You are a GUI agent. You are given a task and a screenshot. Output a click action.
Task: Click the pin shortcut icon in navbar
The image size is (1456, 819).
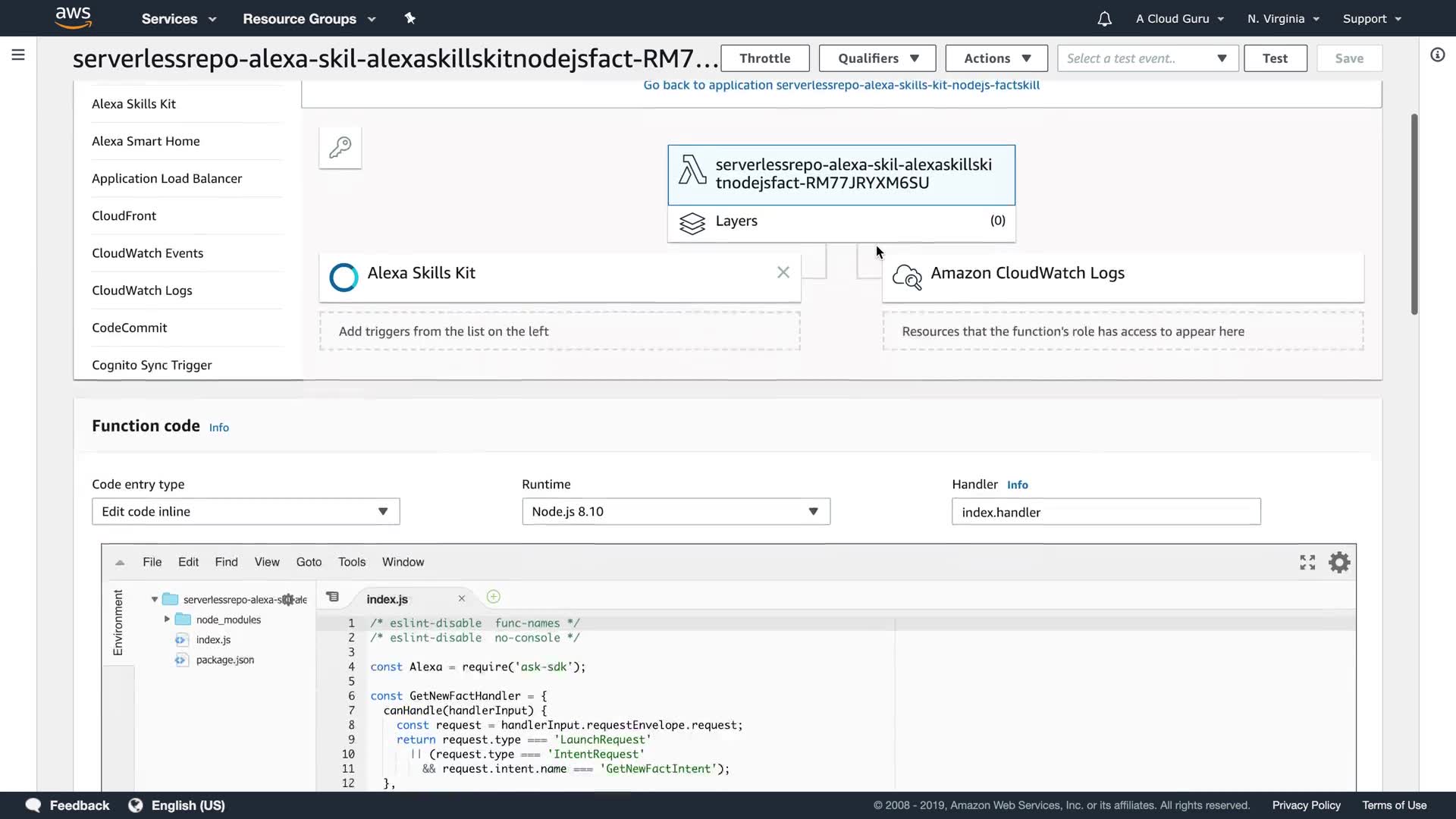point(410,18)
